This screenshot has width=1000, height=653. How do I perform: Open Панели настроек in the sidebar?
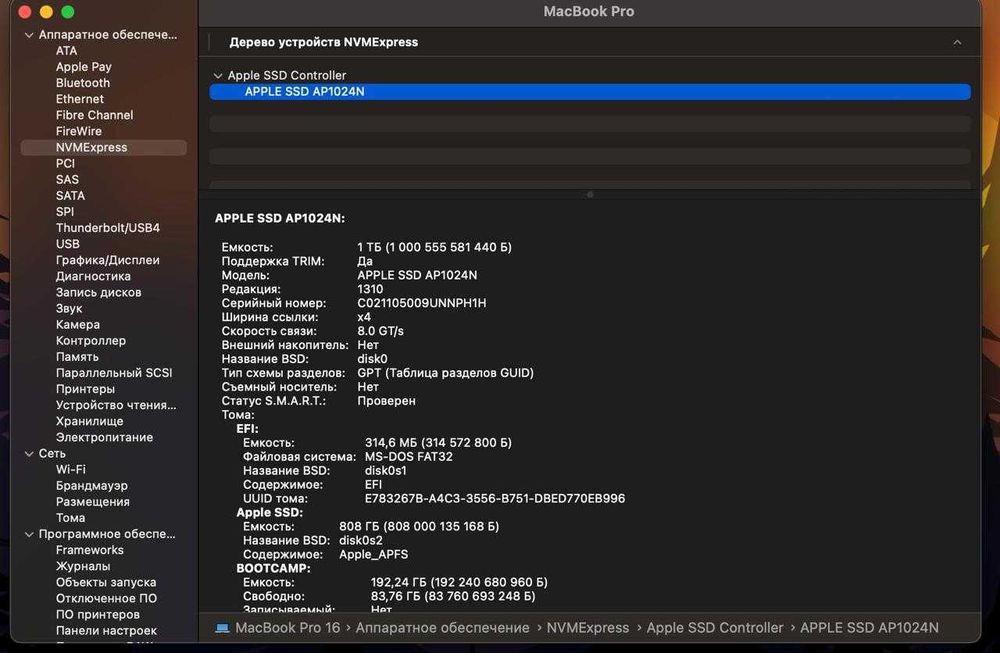pyautogui.click(x=107, y=631)
